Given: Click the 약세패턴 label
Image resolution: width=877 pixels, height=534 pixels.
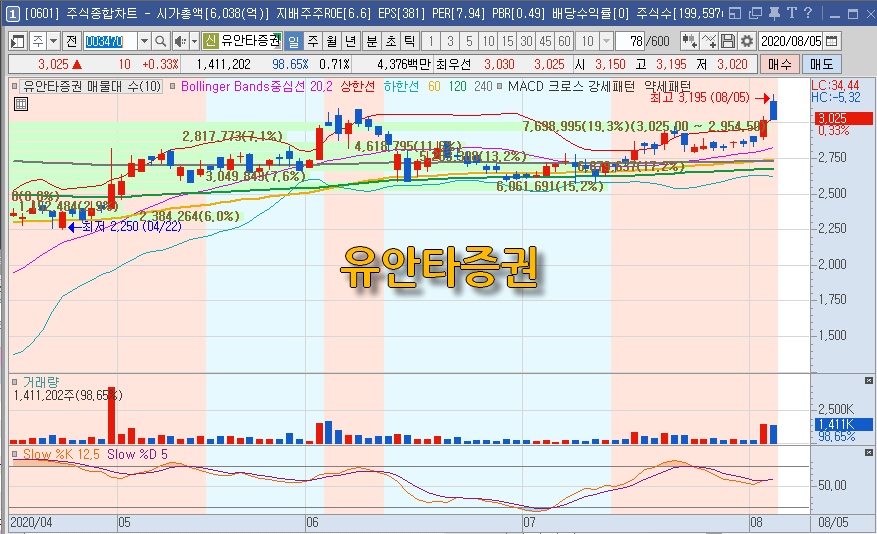Looking at the screenshot, I should 667,87.
